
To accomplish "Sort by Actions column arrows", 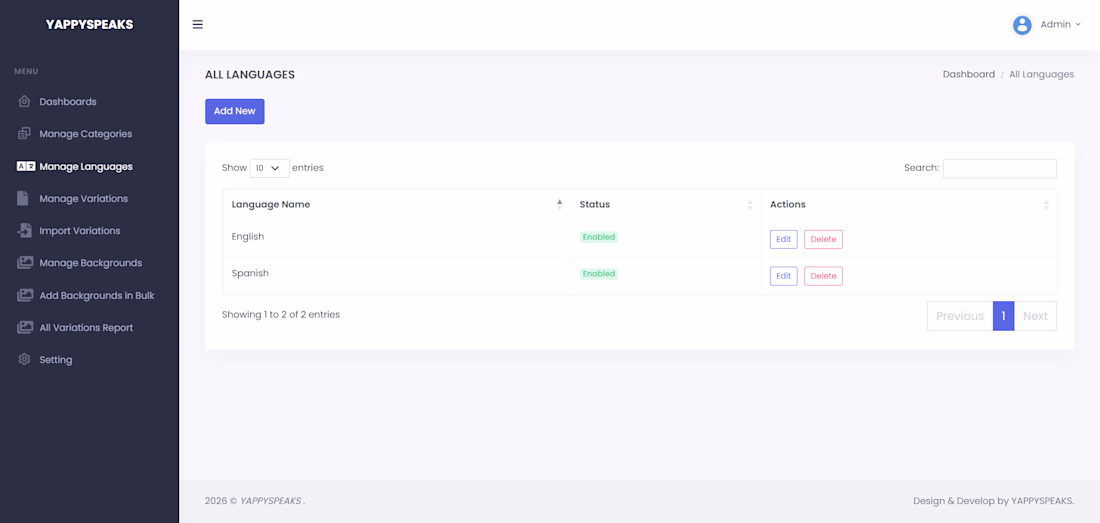I will click(1046, 205).
